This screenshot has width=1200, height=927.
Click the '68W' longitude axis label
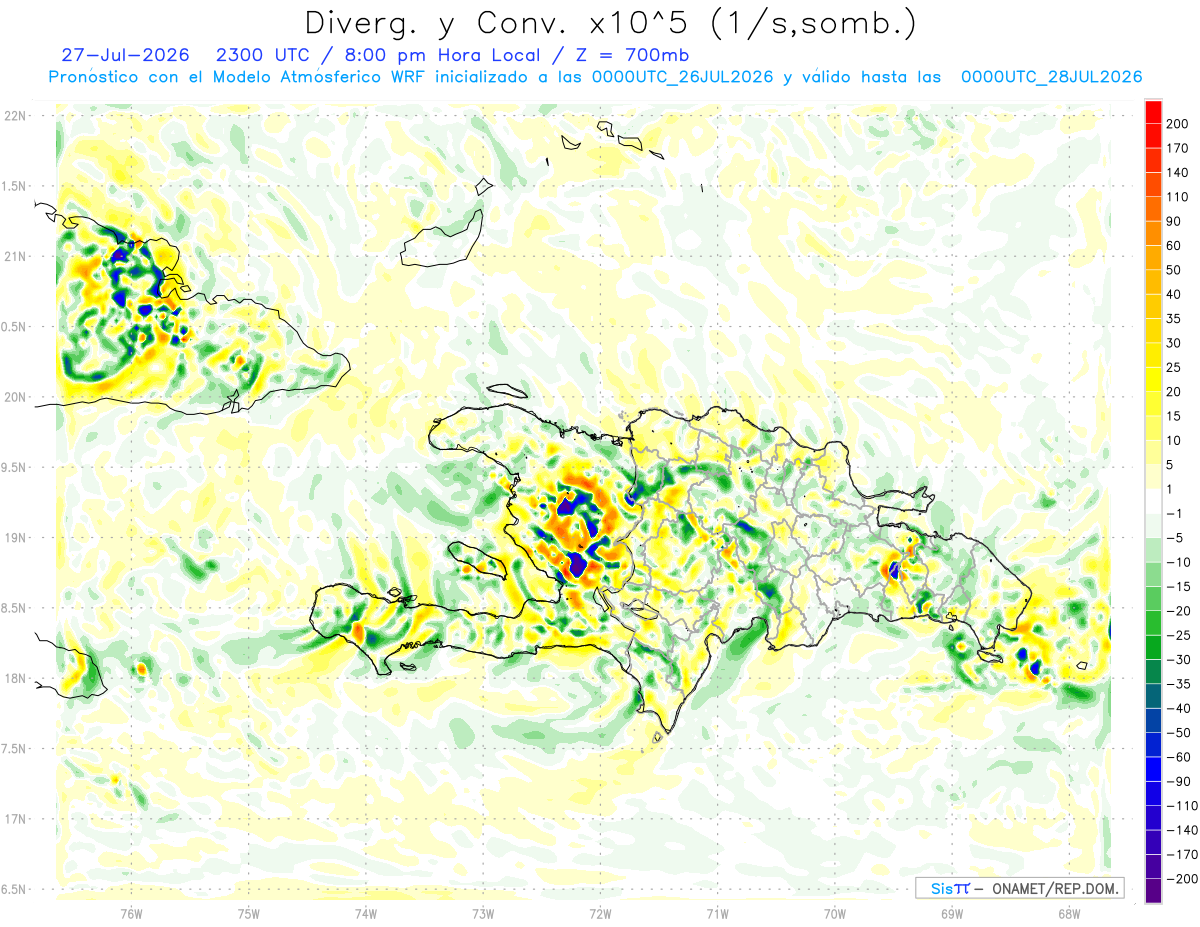pos(1069,914)
